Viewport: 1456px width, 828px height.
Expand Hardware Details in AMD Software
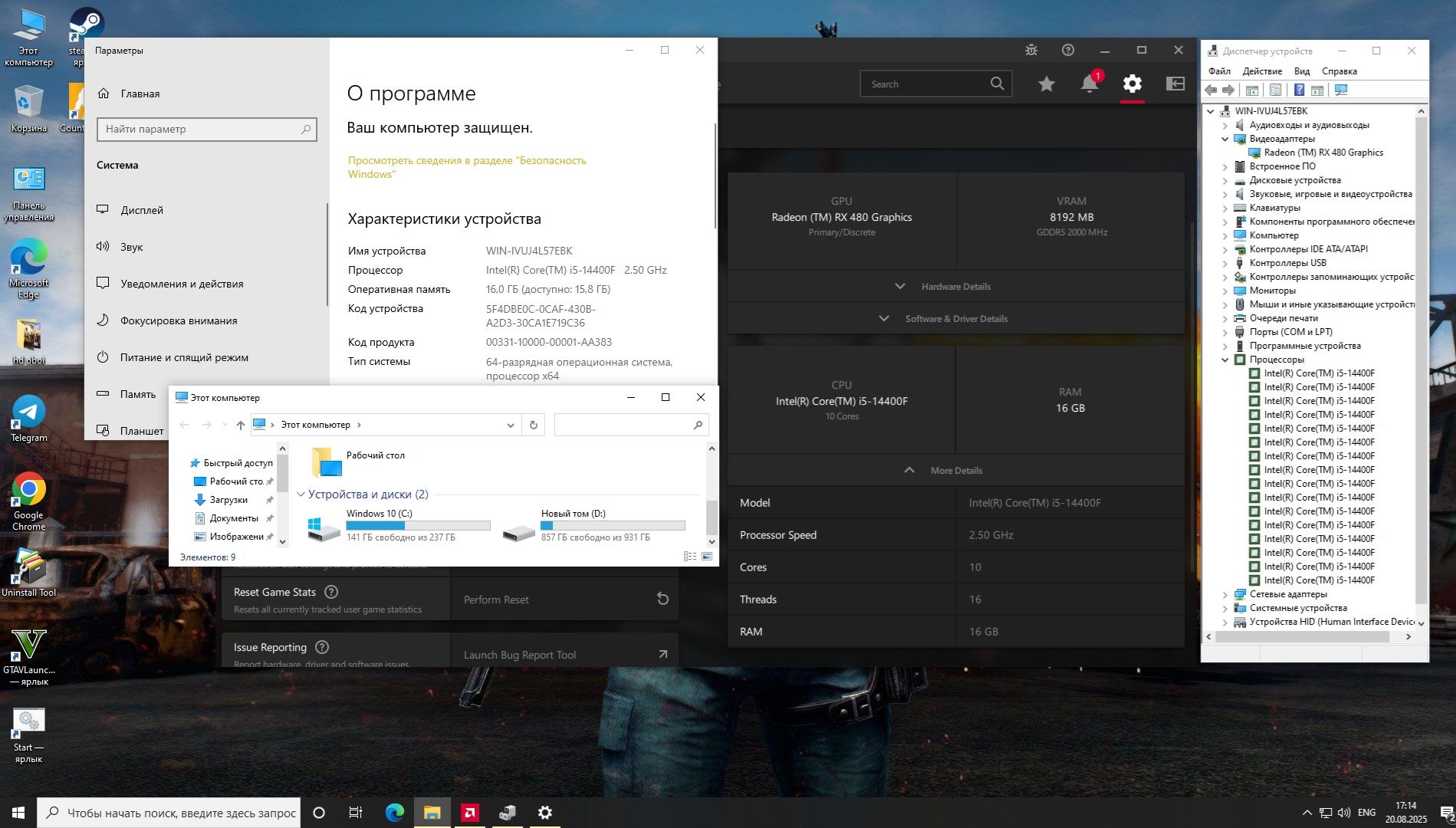tap(955, 286)
